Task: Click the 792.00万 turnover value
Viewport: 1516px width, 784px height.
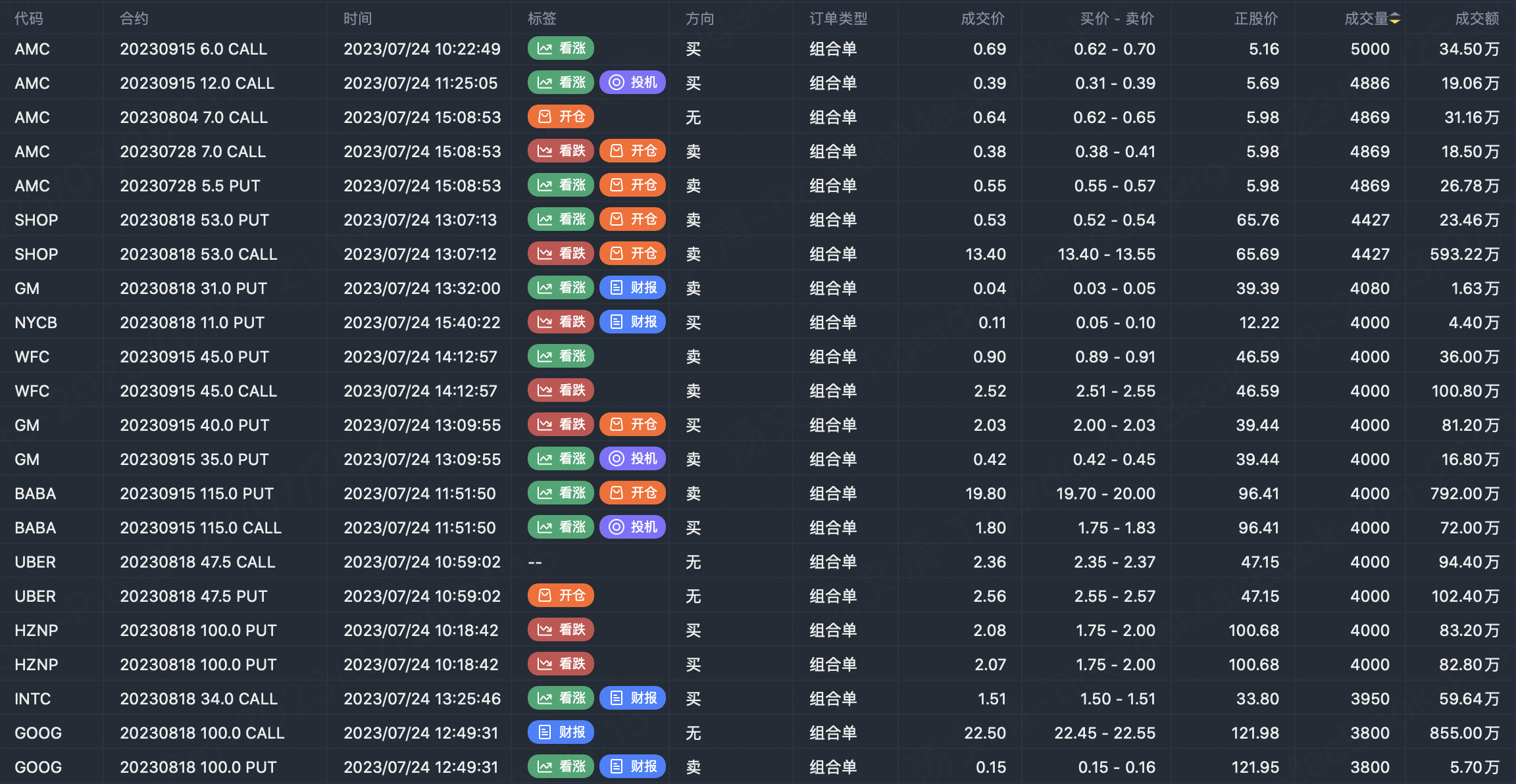Action: coord(1465,493)
